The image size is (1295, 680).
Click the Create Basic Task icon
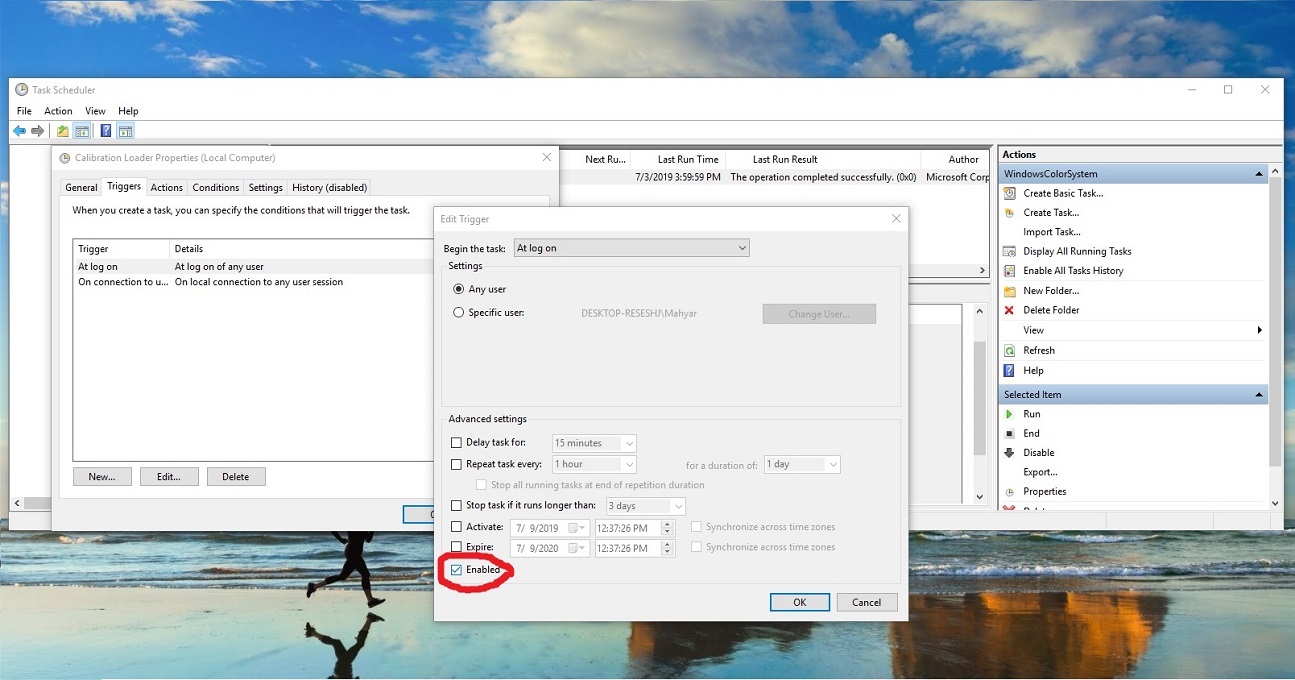click(x=1009, y=193)
